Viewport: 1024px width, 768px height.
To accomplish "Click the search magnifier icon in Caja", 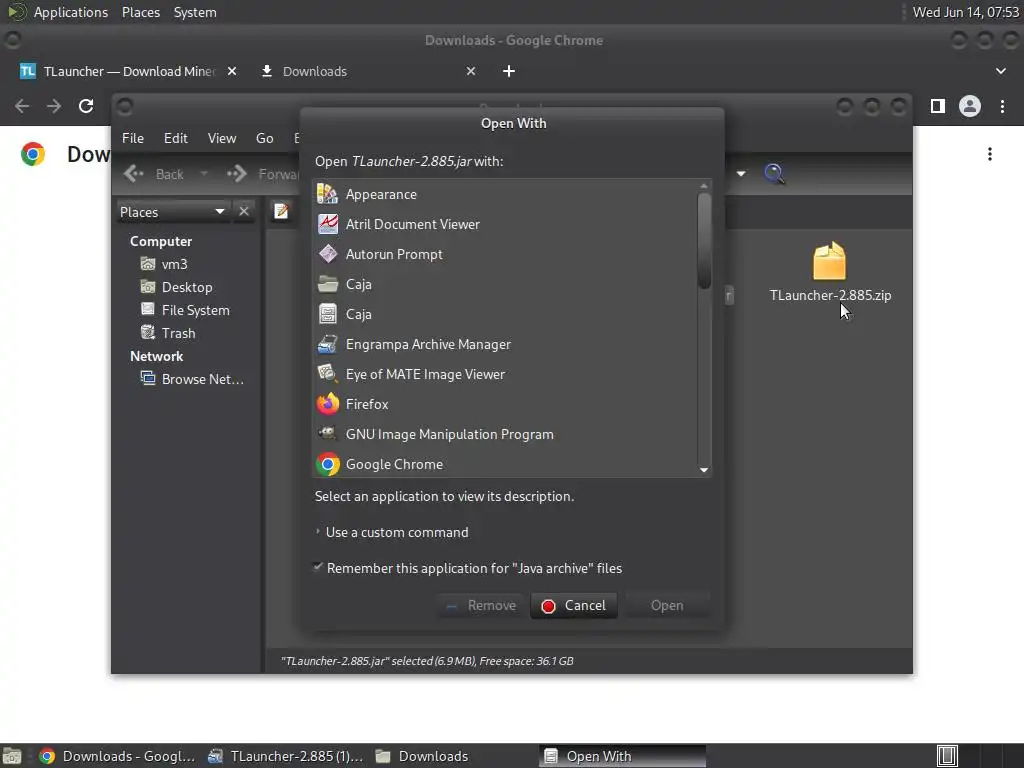I will [774, 174].
